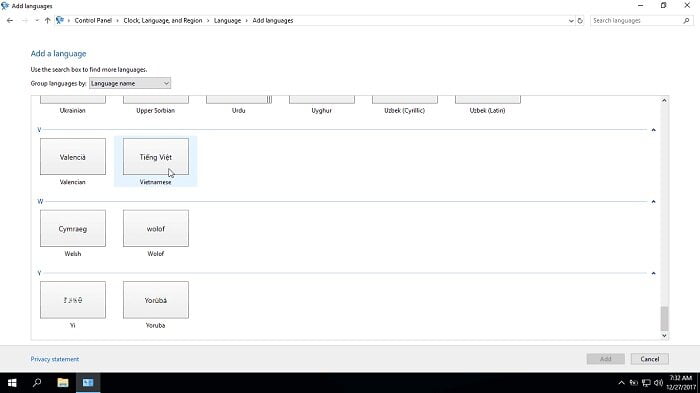
Task: Open the Privacy statement link
Action: tap(54, 359)
